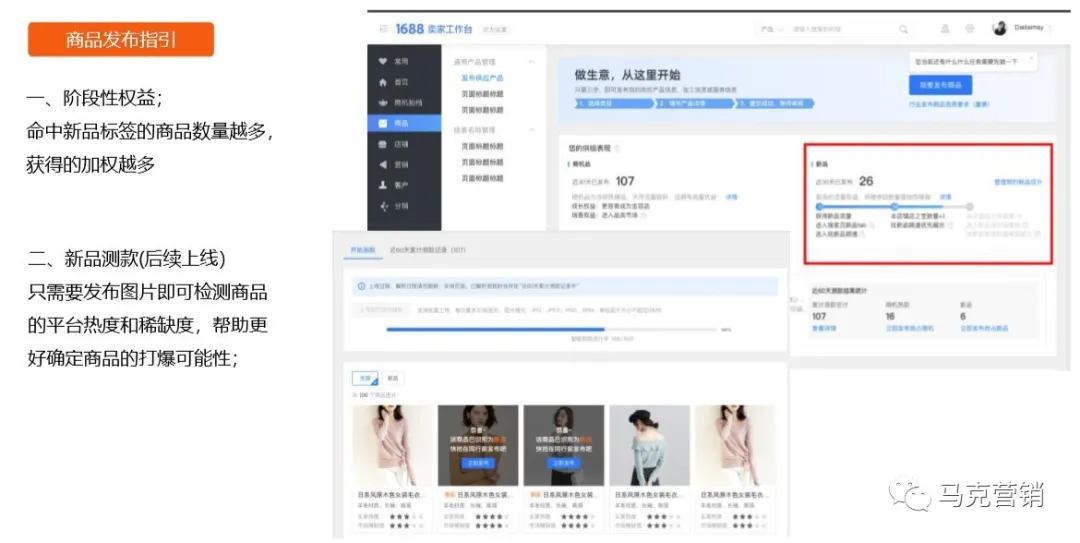Image resolution: width=1080 pixels, height=543 pixels.
Task: Click 立即发布 on the black-skirt model card
Action: [x=563, y=463]
